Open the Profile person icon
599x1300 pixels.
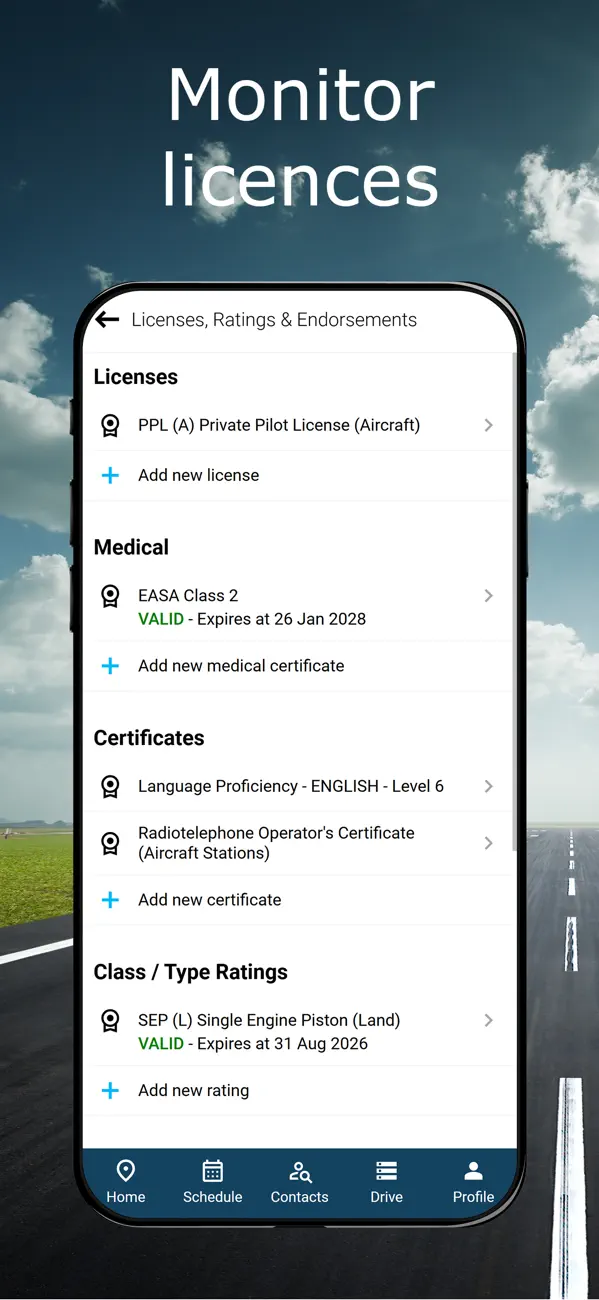[x=474, y=1171]
